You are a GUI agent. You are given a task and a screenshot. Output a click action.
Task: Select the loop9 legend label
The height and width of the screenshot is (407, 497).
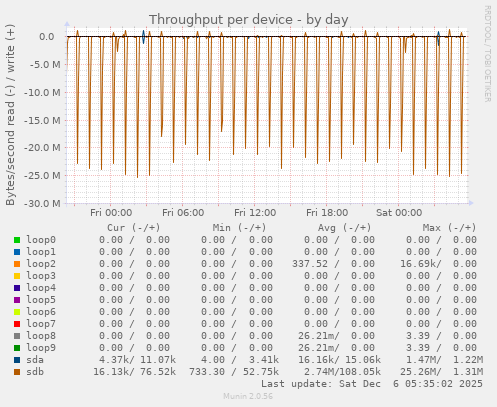tap(41, 348)
